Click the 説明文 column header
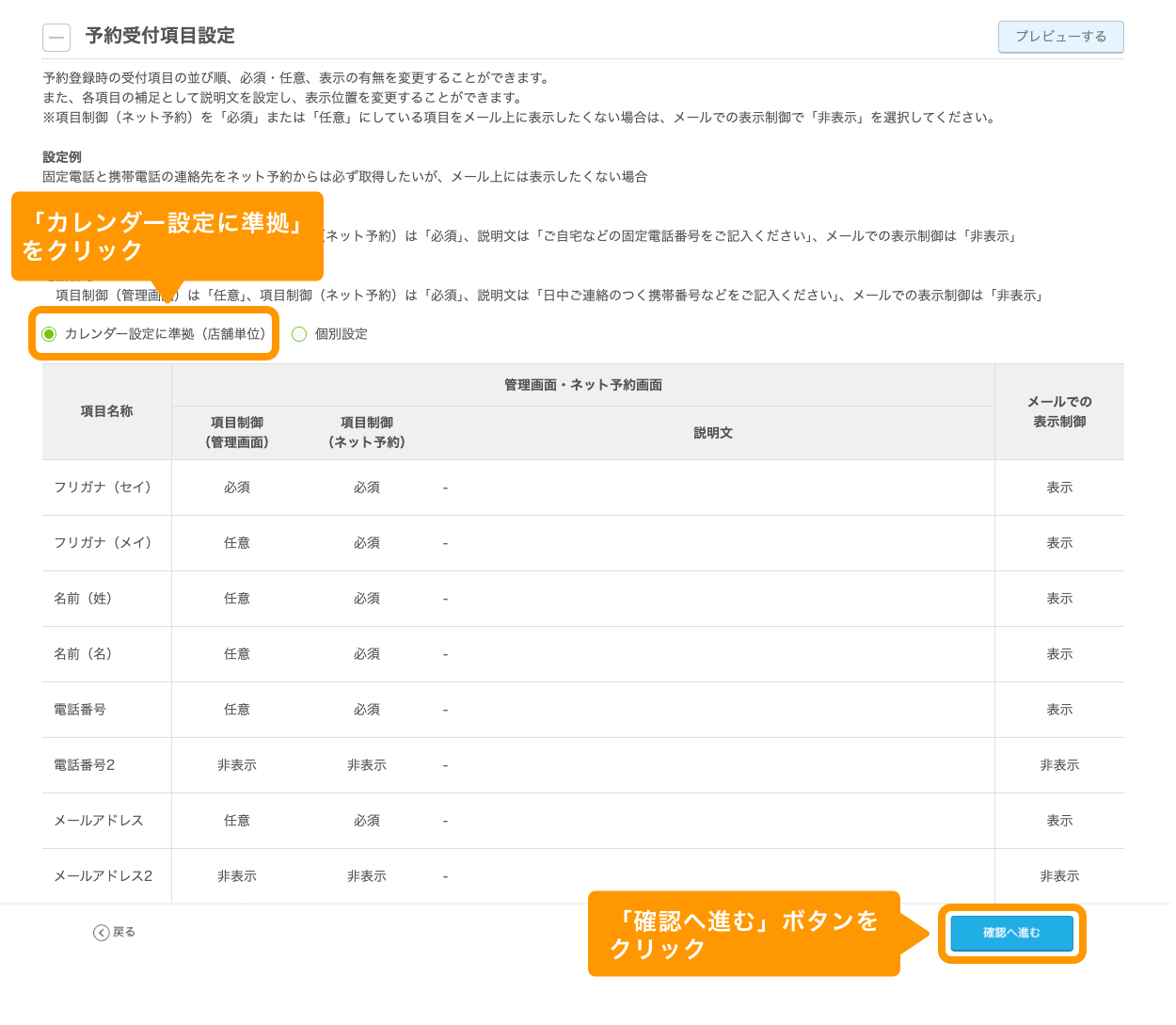 click(x=713, y=433)
